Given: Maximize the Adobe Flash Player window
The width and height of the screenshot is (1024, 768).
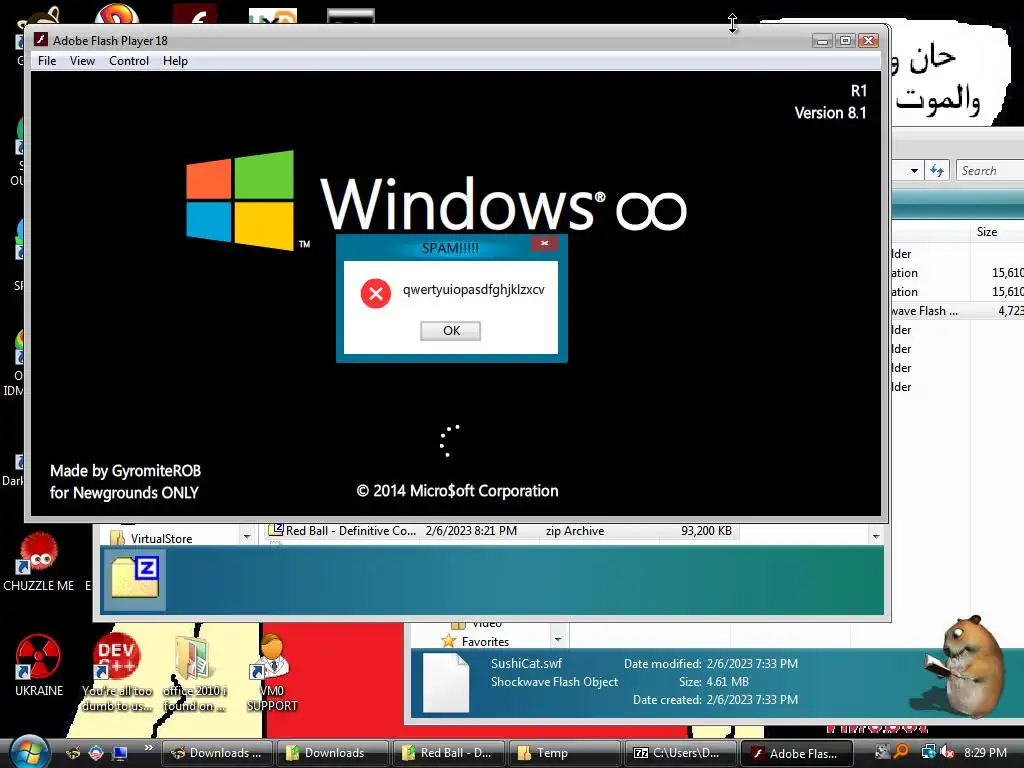Looking at the screenshot, I should (845, 40).
